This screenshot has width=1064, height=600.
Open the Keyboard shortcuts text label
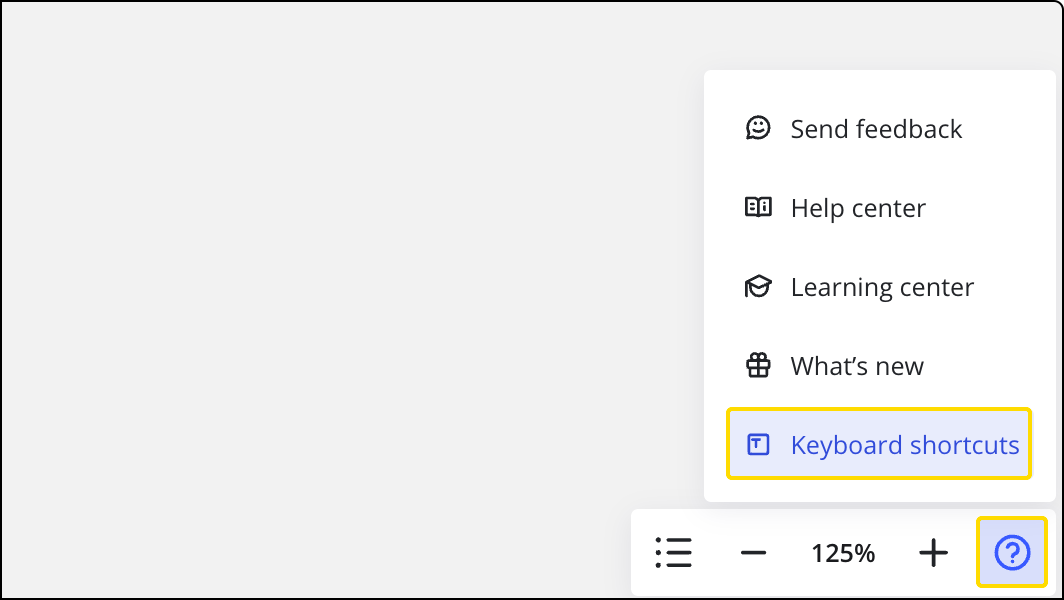(905, 445)
